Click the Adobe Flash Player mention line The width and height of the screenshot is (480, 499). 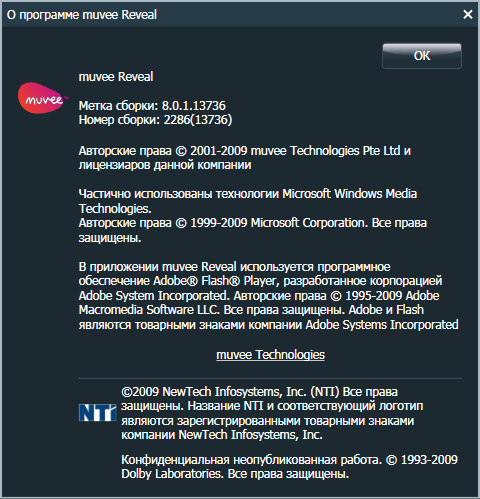tap(260, 281)
